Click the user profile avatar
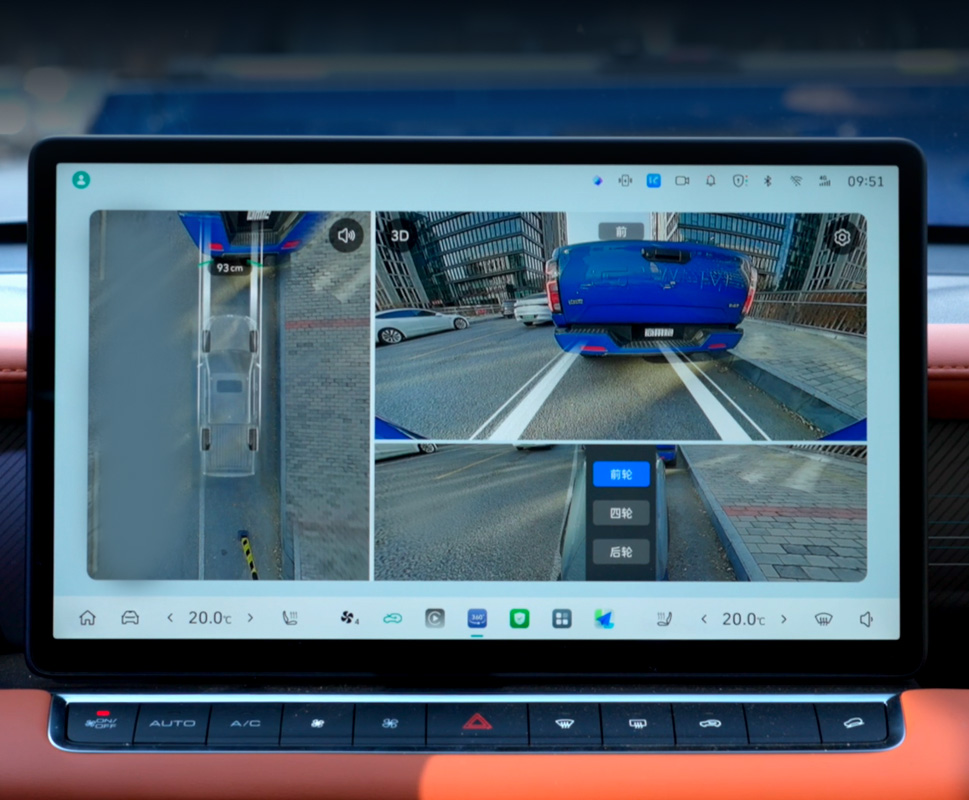969x800 pixels. click(81, 180)
